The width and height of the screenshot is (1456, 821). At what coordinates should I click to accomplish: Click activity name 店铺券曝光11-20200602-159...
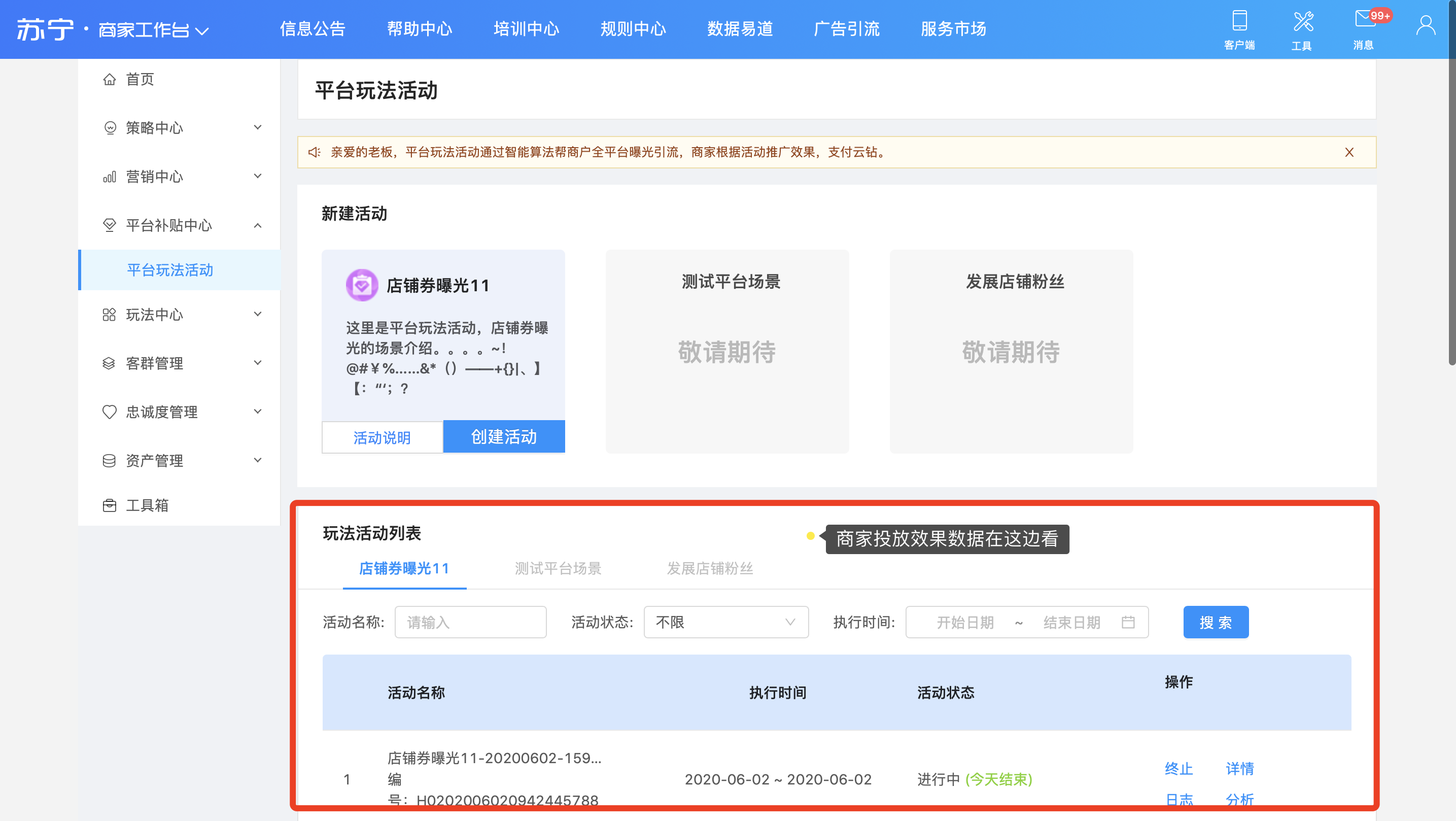(495, 758)
